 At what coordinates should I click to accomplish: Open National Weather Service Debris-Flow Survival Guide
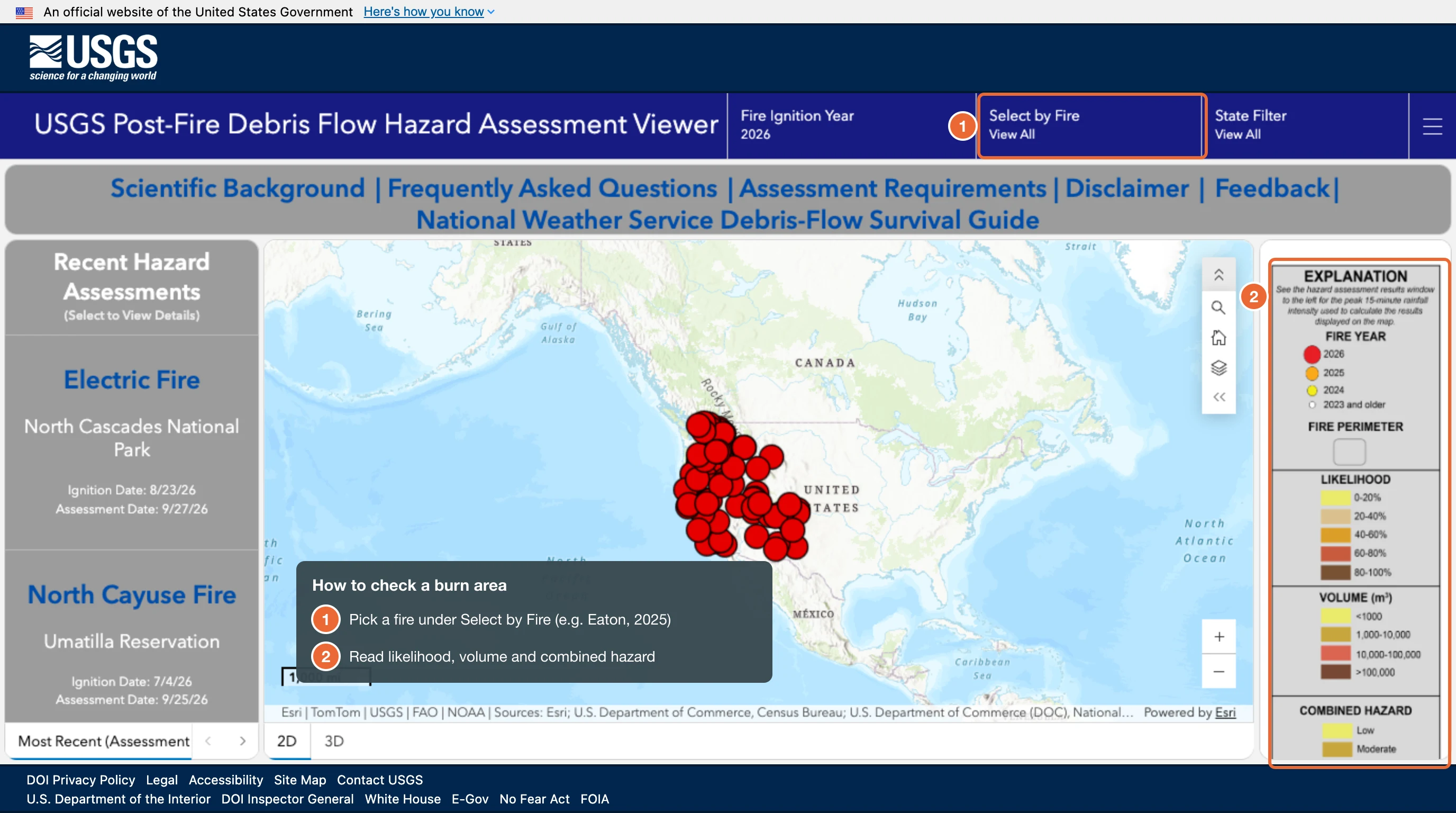(728, 220)
